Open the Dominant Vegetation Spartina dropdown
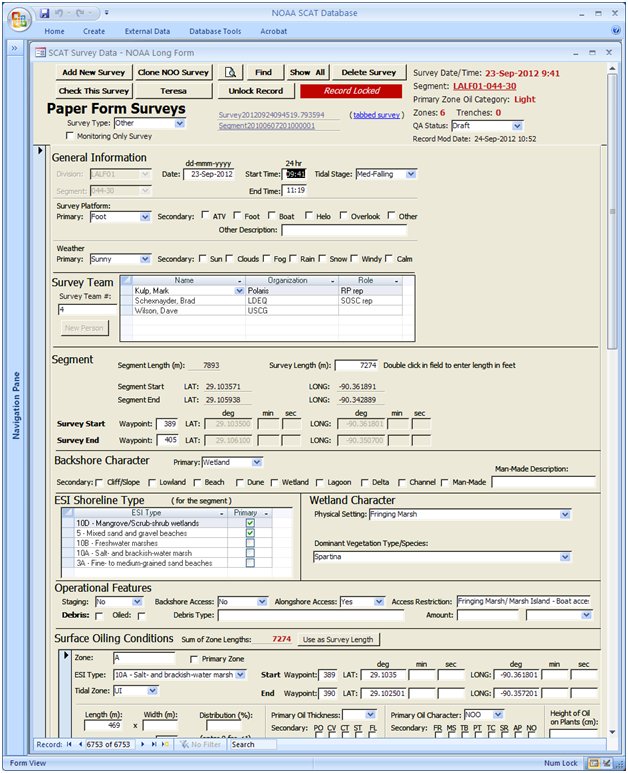 tap(565, 557)
